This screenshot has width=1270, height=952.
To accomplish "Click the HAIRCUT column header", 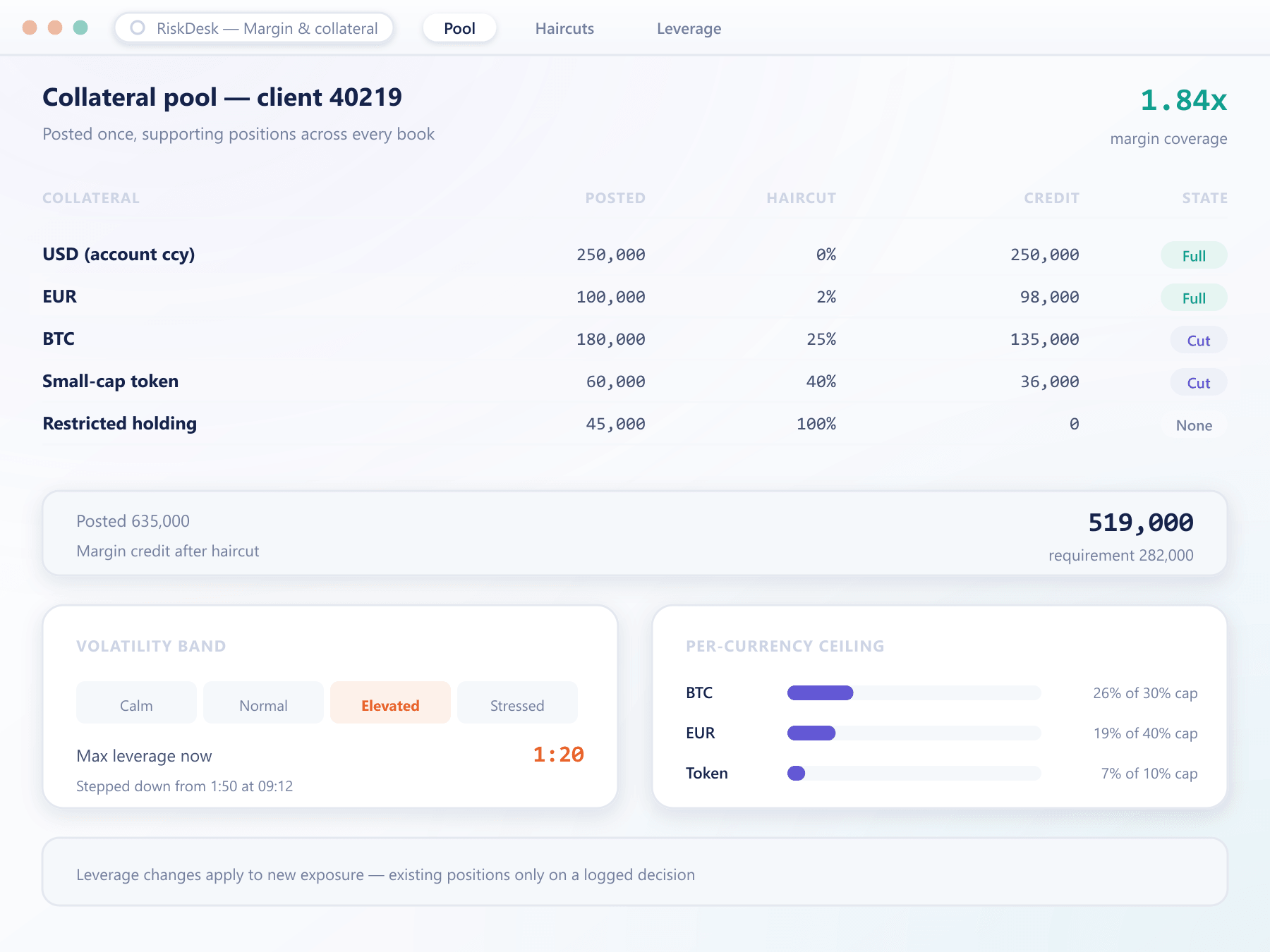I will point(801,198).
